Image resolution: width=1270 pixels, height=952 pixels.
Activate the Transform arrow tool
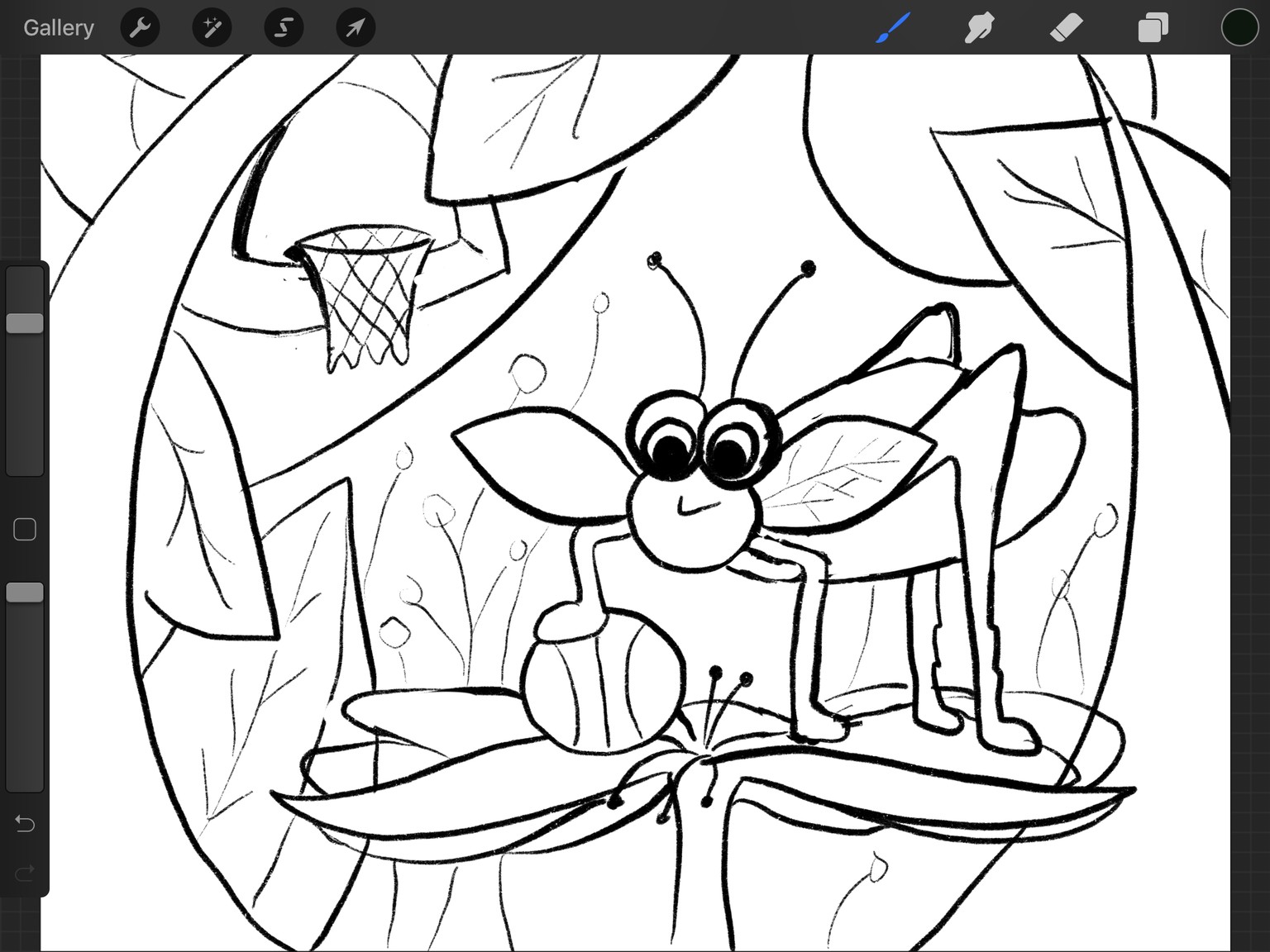[x=356, y=28]
